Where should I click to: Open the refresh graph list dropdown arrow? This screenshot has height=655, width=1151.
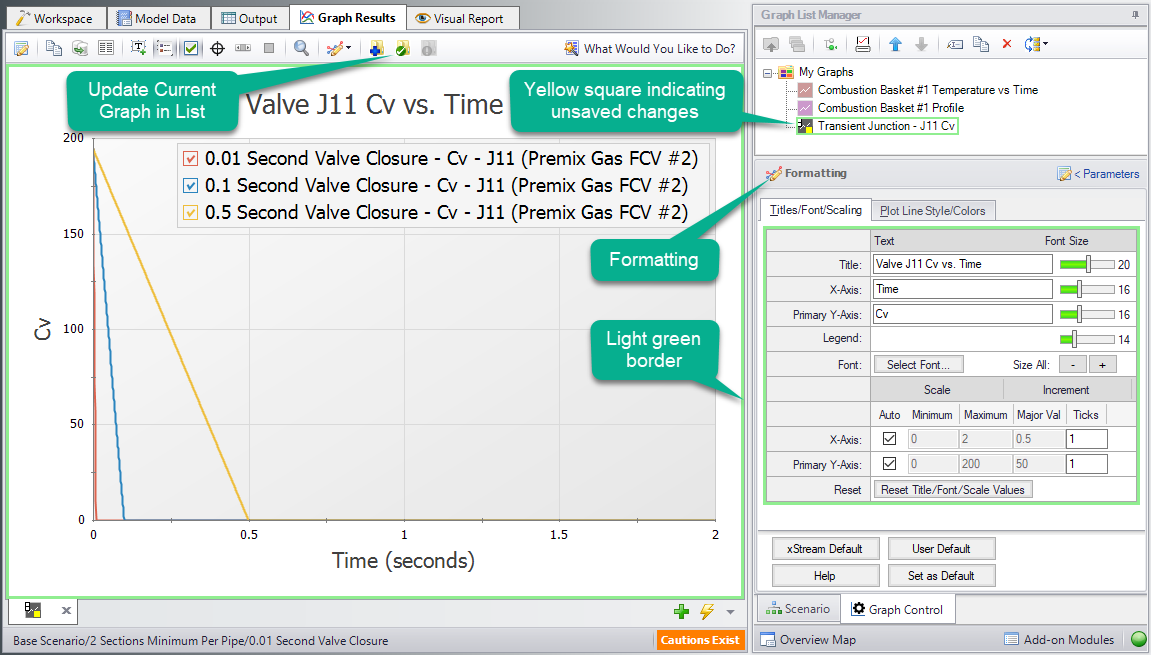tap(1044, 44)
